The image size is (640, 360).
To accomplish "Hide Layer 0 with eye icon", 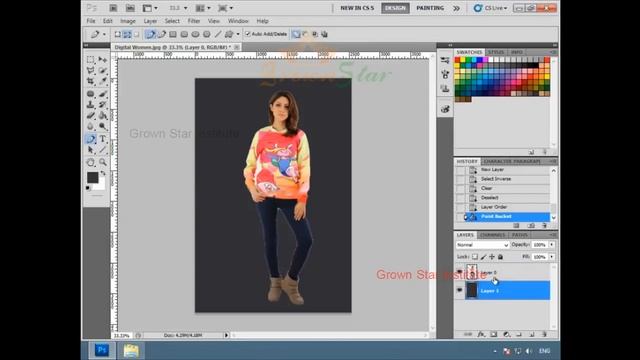I will click(x=460, y=272).
